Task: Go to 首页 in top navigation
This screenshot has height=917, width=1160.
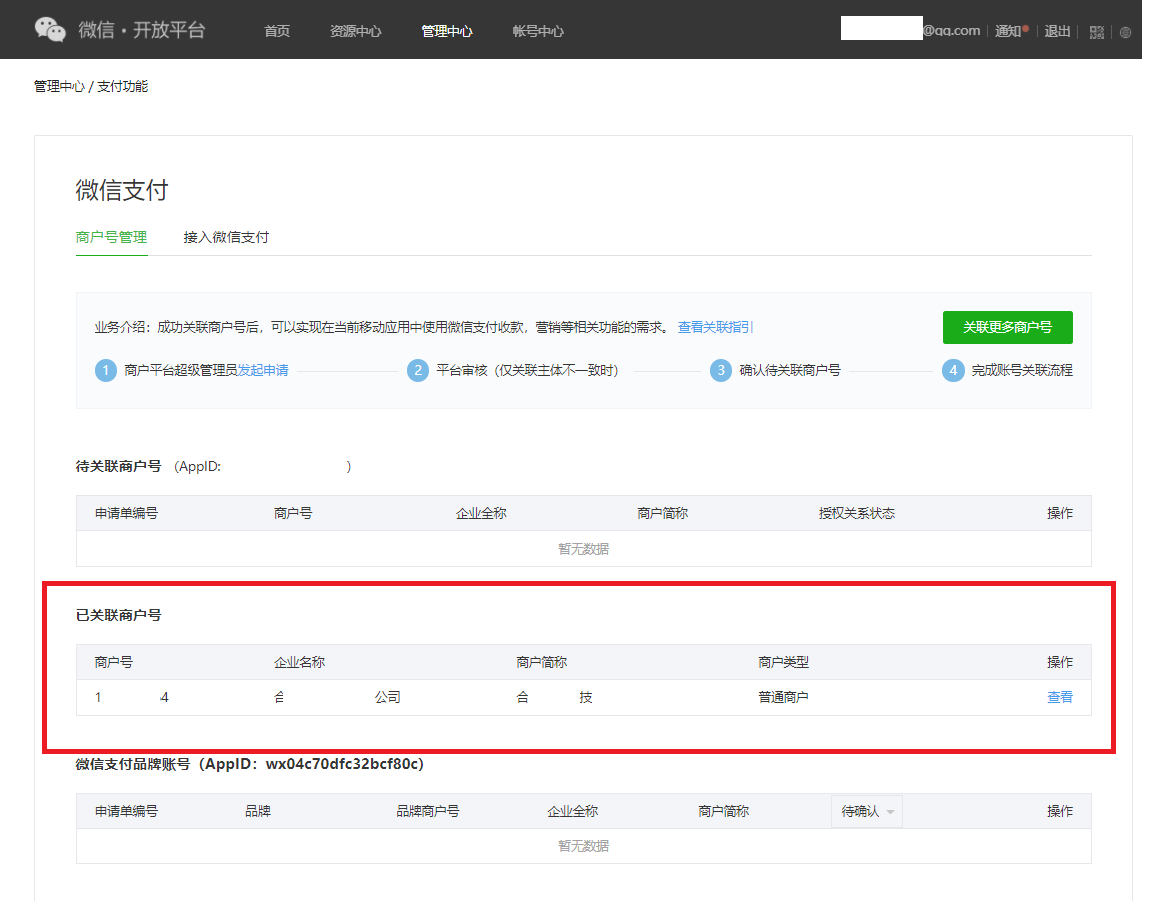Action: pyautogui.click(x=277, y=31)
